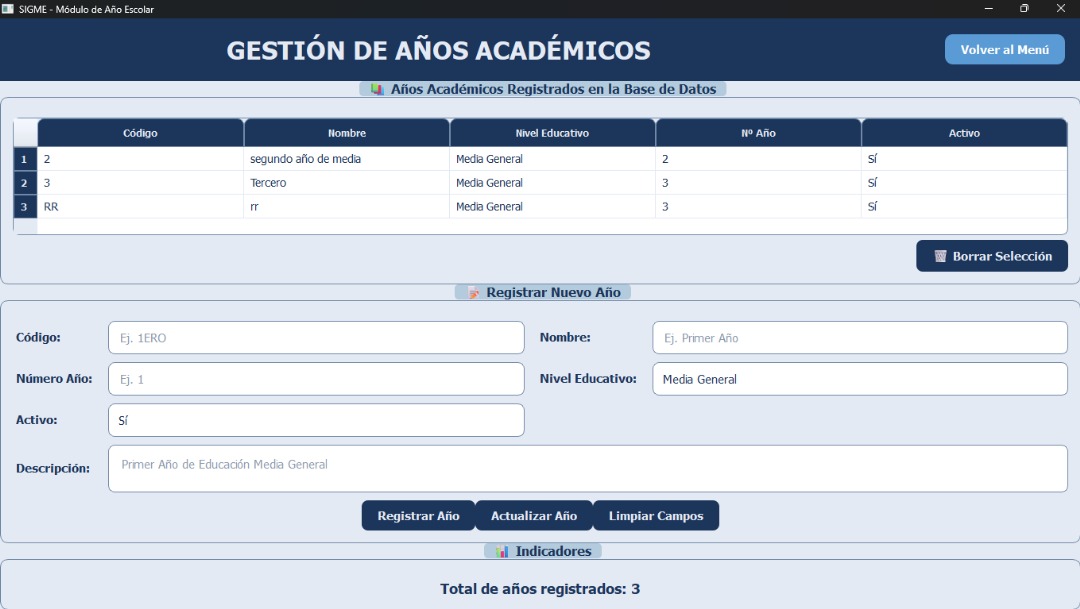Viewport: 1080px width, 609px height.
Task: Click the Limpiar Campos button
Action: coord(656,516)
